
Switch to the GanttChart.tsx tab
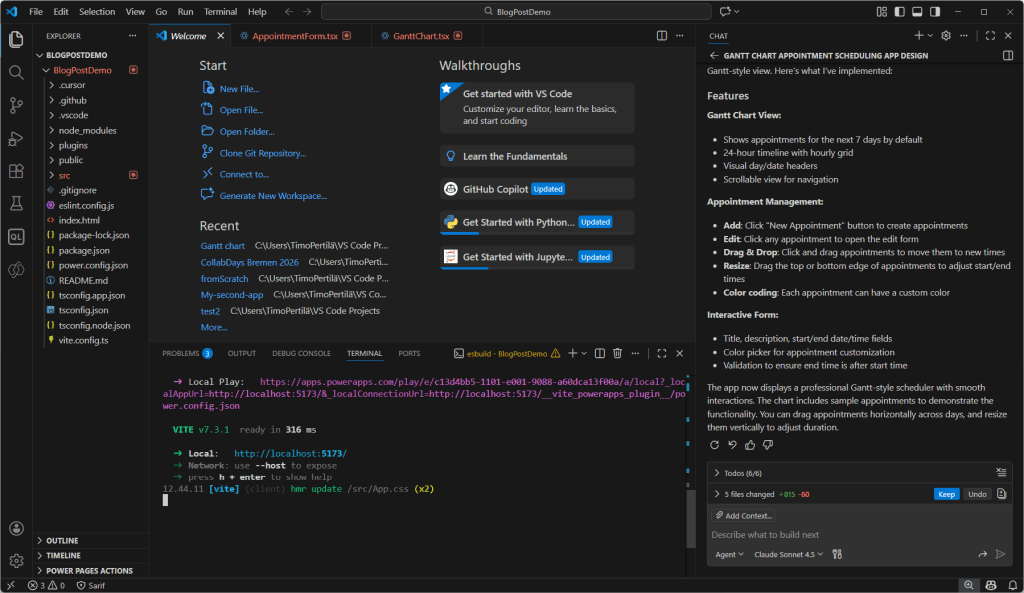pos(419,36)
